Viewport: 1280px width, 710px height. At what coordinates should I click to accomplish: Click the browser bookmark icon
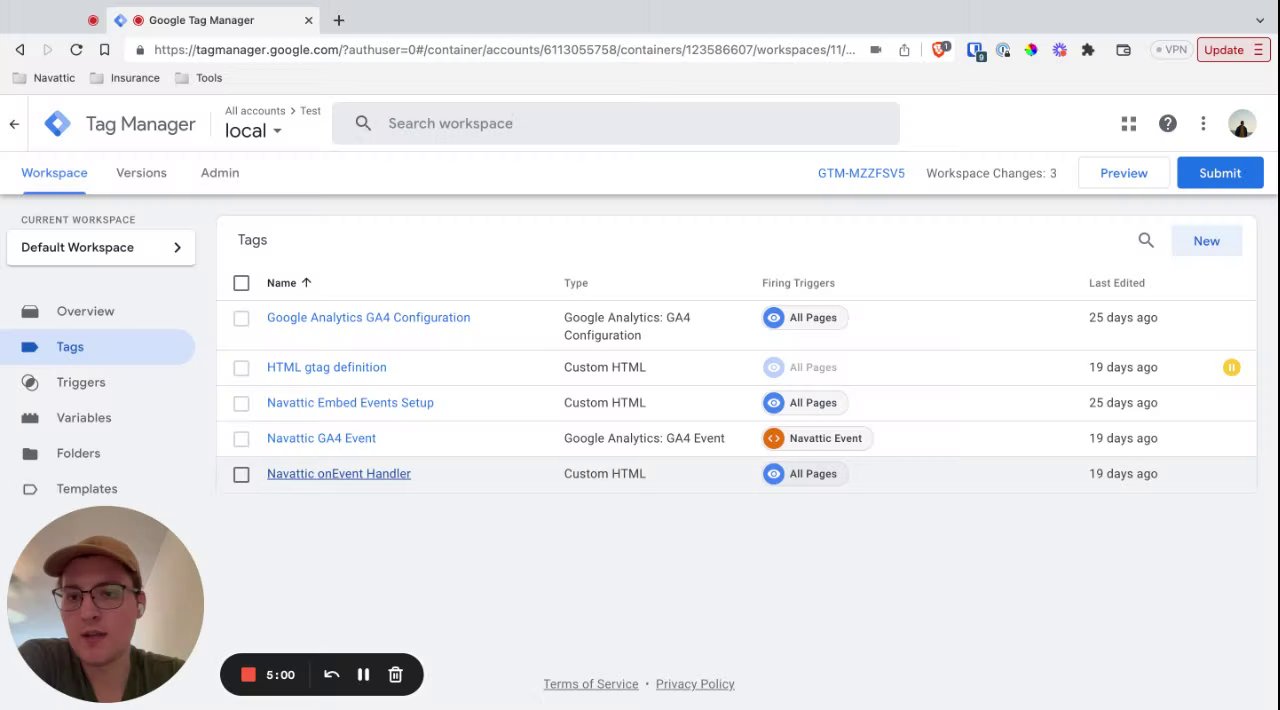click(x=104, y=49)
